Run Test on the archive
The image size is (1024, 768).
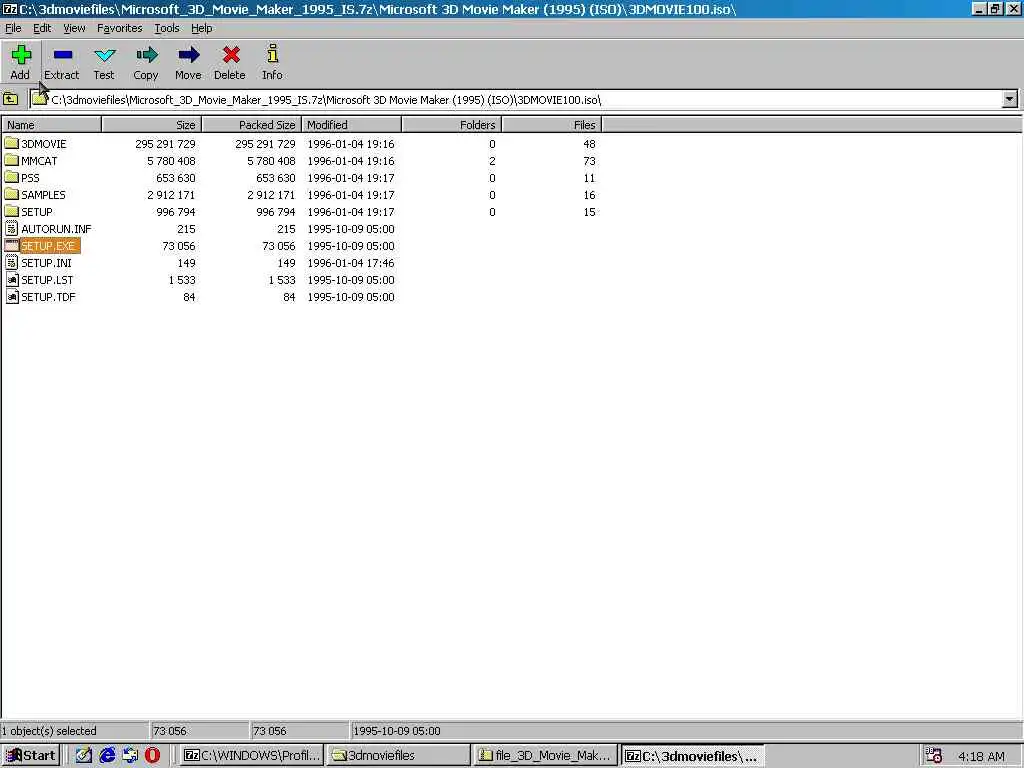click(104, 55)
